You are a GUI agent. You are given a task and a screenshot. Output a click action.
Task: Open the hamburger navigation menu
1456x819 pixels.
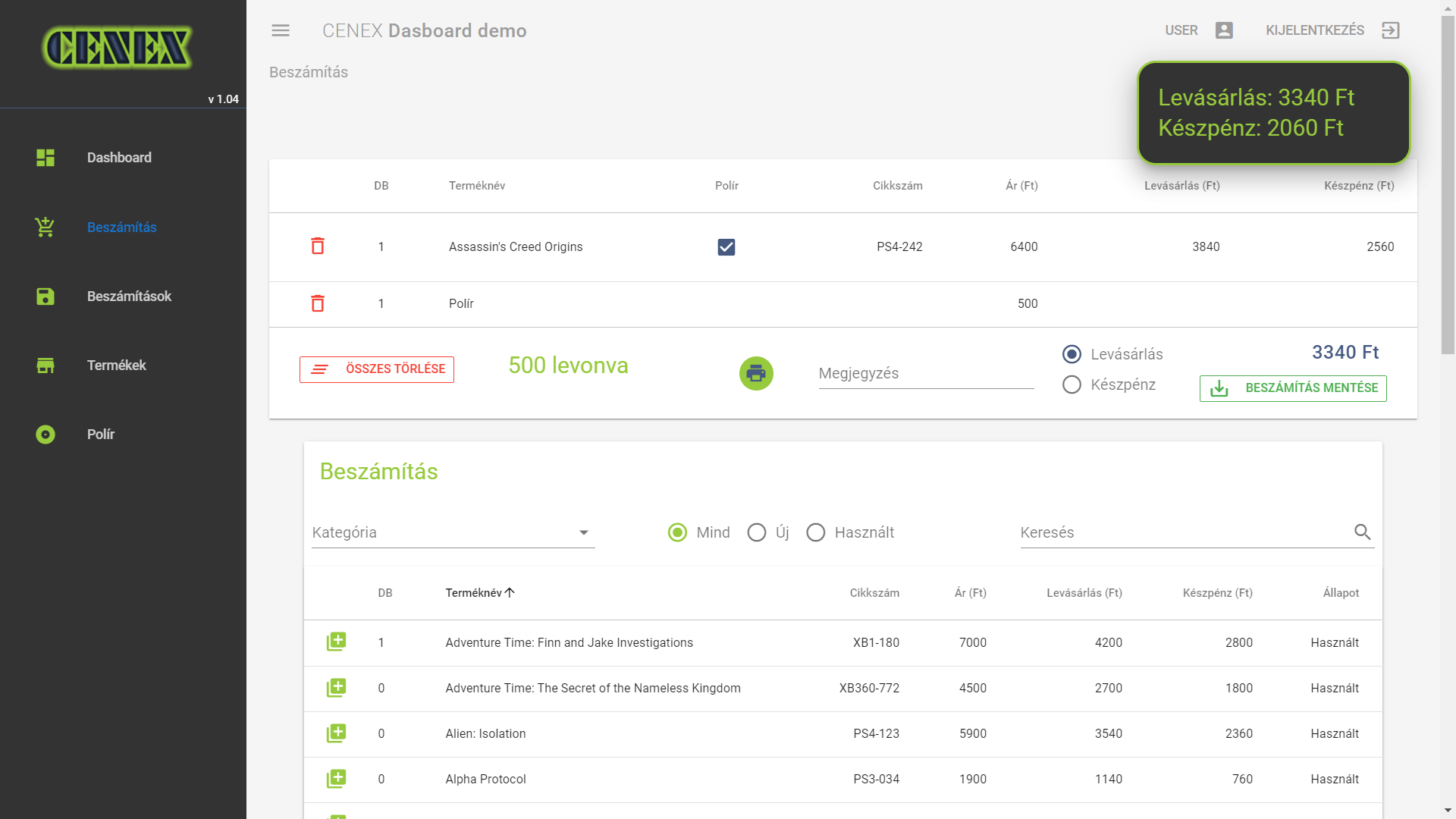coord(281,30)
